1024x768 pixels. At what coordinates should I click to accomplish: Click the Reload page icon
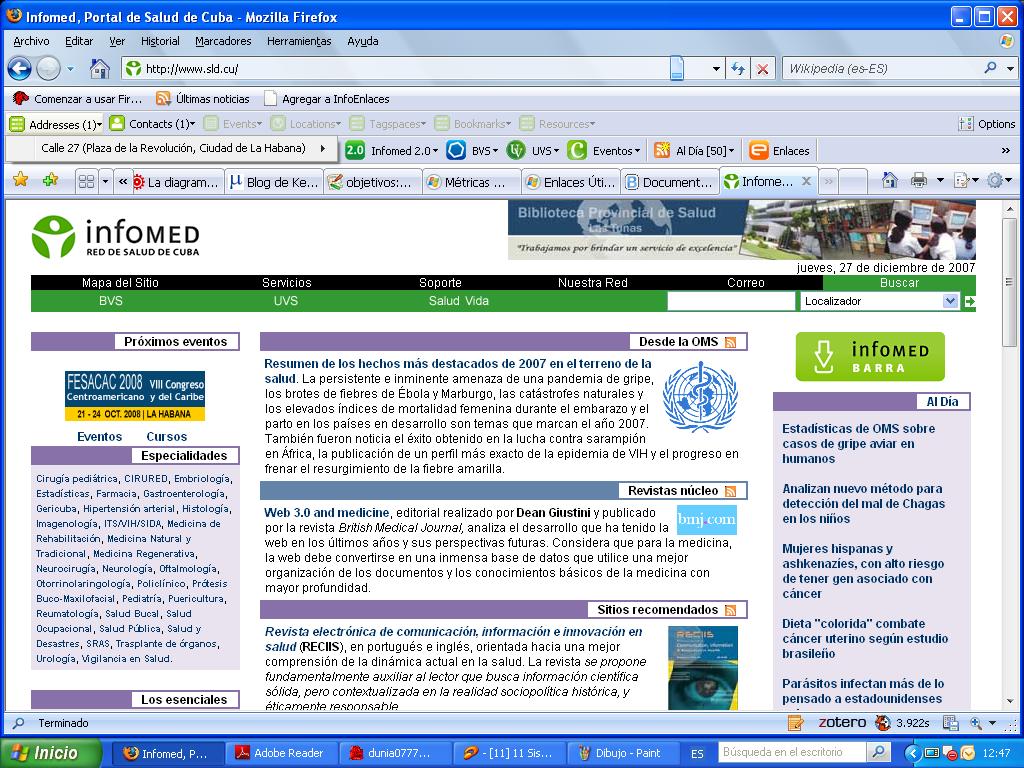(x=738, y=69)
